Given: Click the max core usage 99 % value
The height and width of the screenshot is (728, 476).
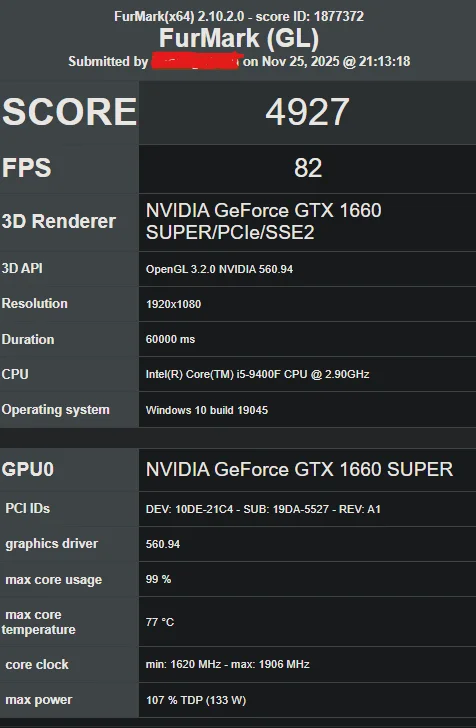Looking at the screenshot, I should (158, 579).
